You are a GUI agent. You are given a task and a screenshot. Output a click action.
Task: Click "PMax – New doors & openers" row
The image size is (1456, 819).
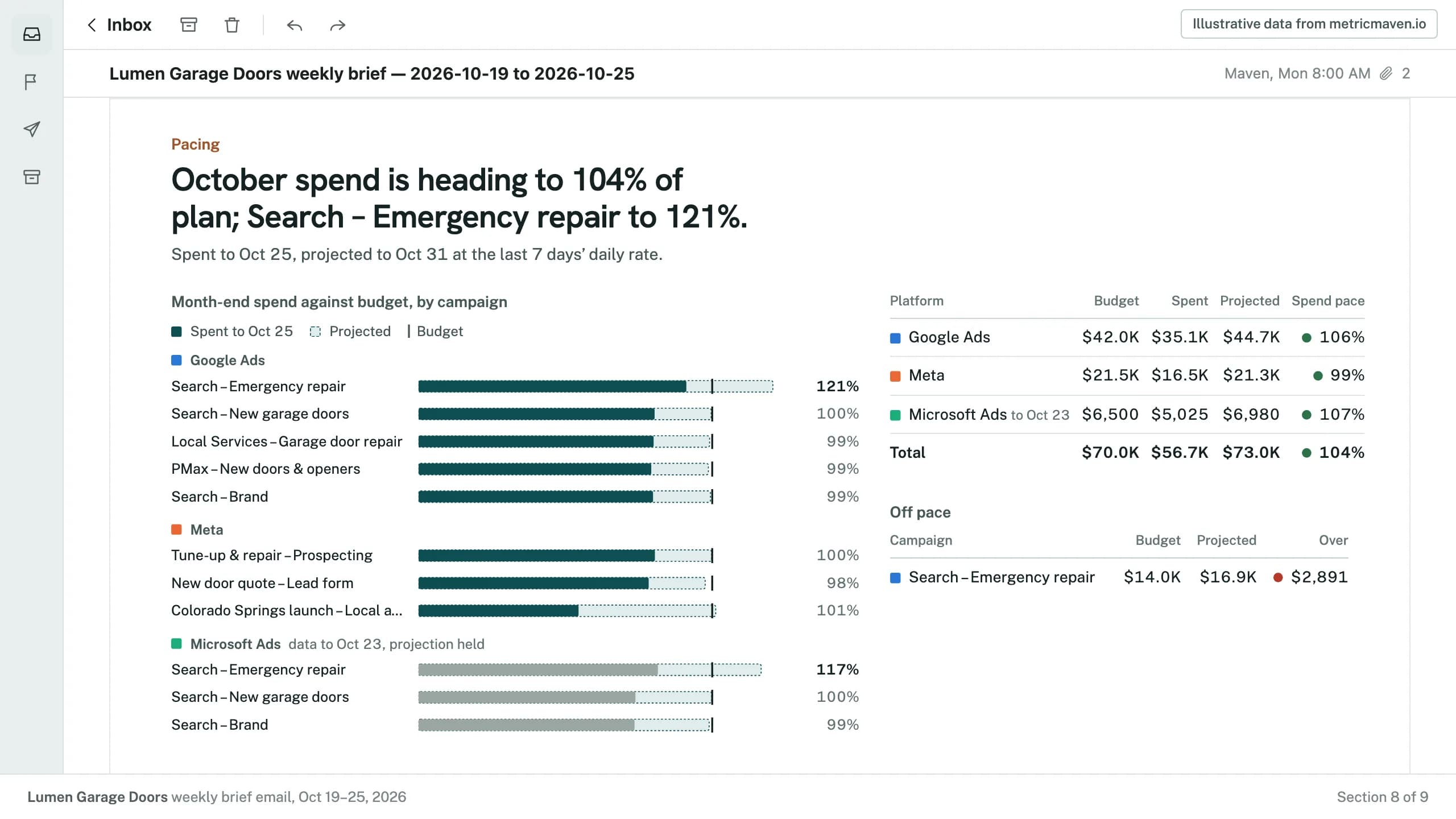point(515,469)
